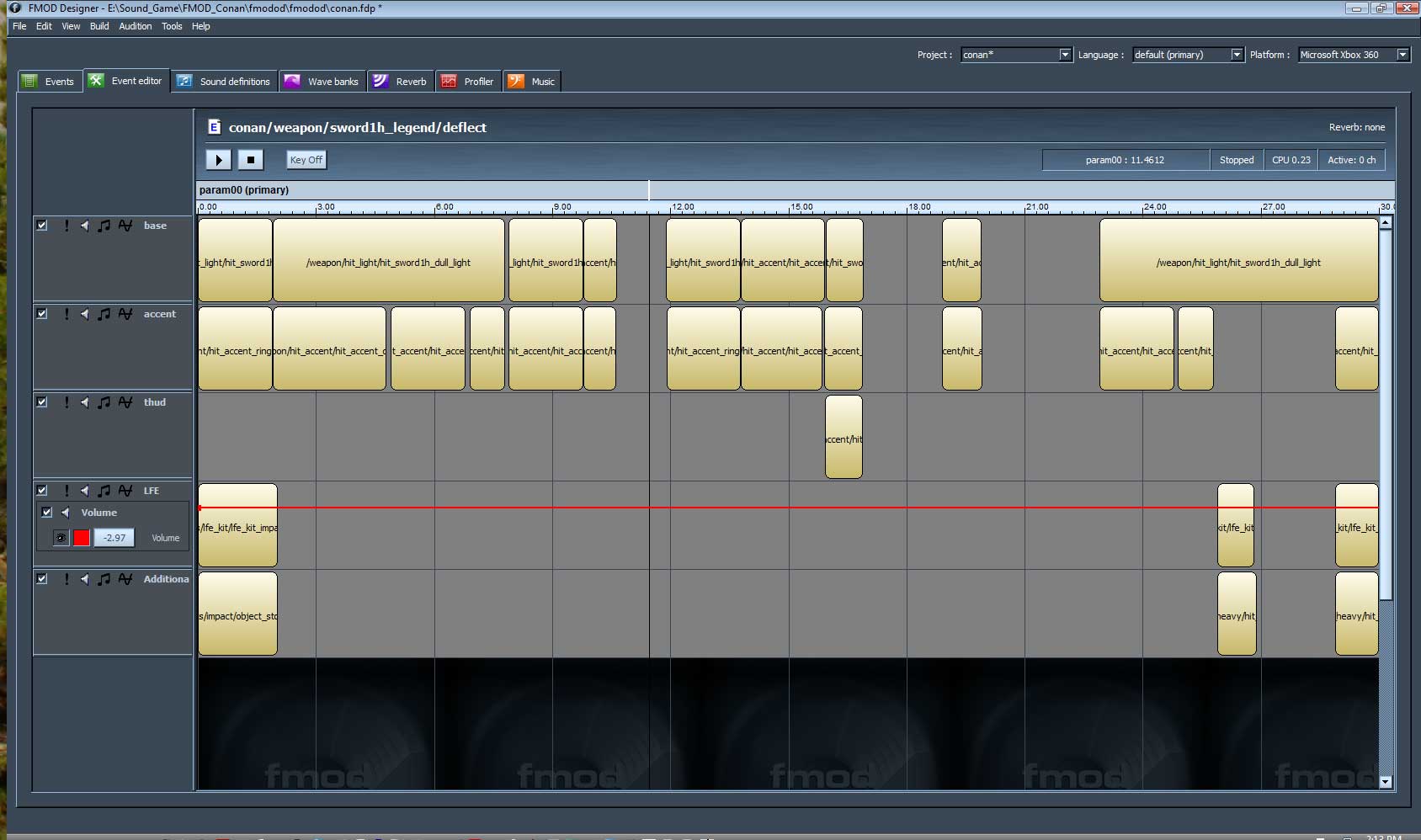Click the speaker icon on accent layer
Image resolution: width=1421 pixels, height=840 pixels.
tap(84, 314)
